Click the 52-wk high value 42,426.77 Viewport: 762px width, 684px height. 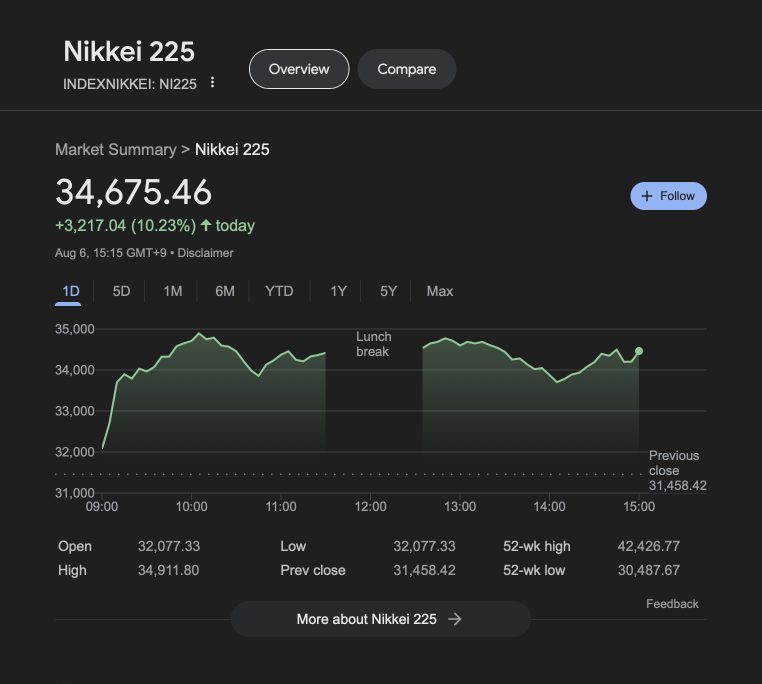[649, 546]
